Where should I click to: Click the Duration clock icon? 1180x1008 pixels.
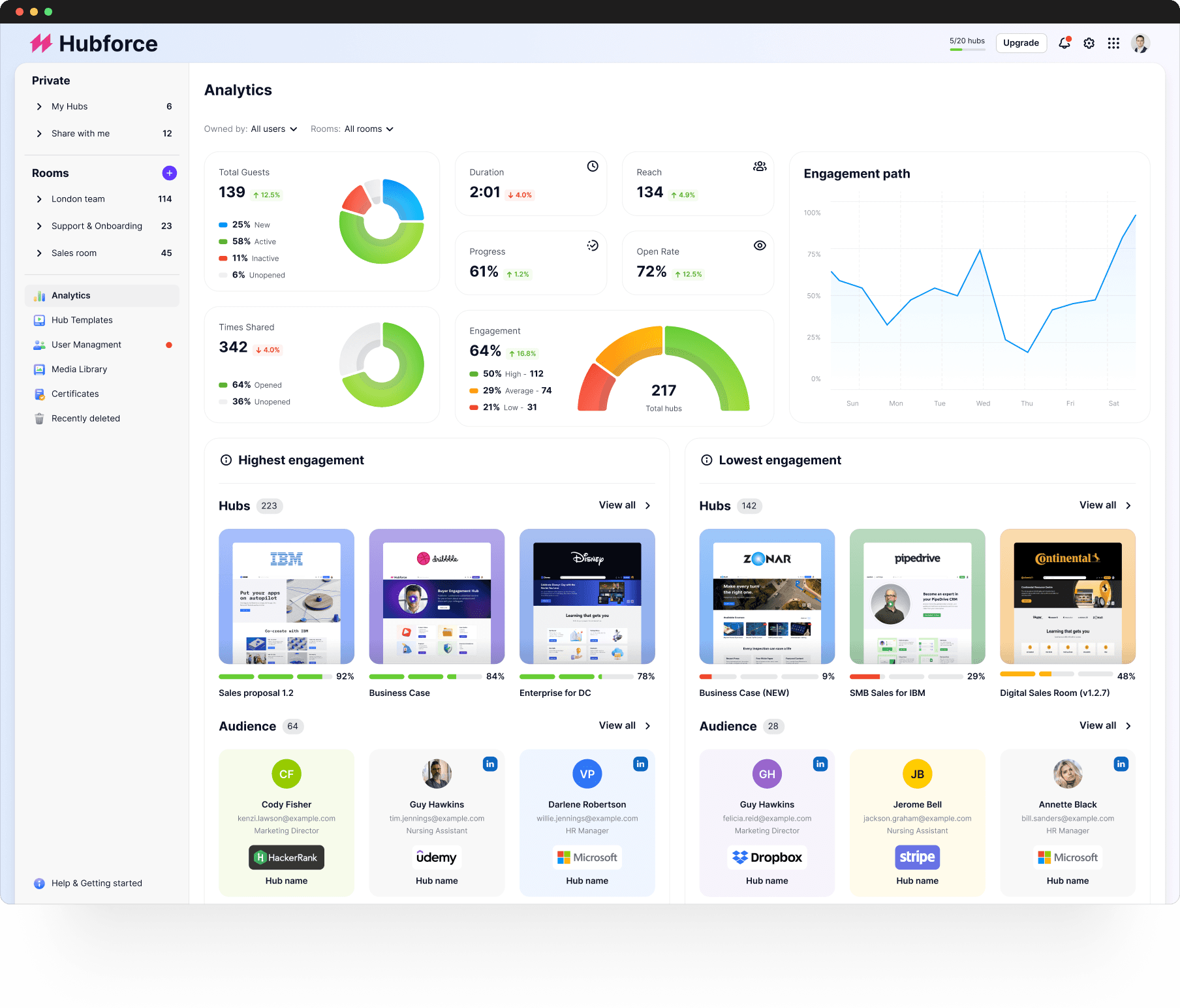[x=593, y=166]
